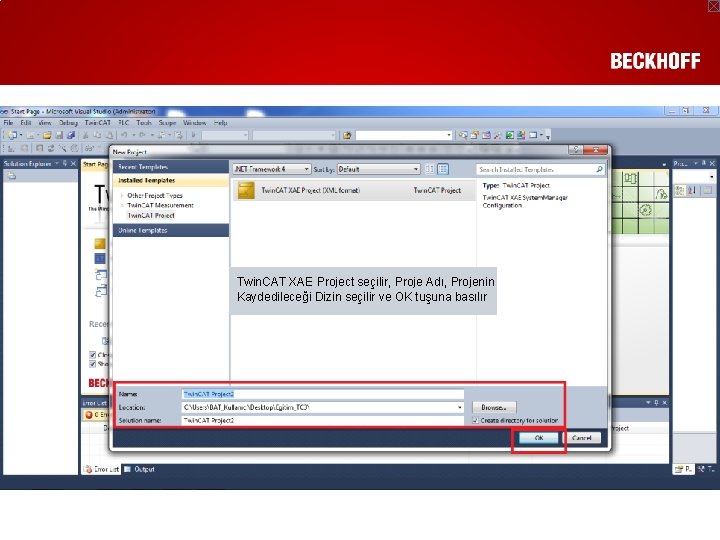Image resolution: width=720 pixels, height=540 pixels.
Task: Click the pin icon on Error List panel
Action: coord(656,403)
